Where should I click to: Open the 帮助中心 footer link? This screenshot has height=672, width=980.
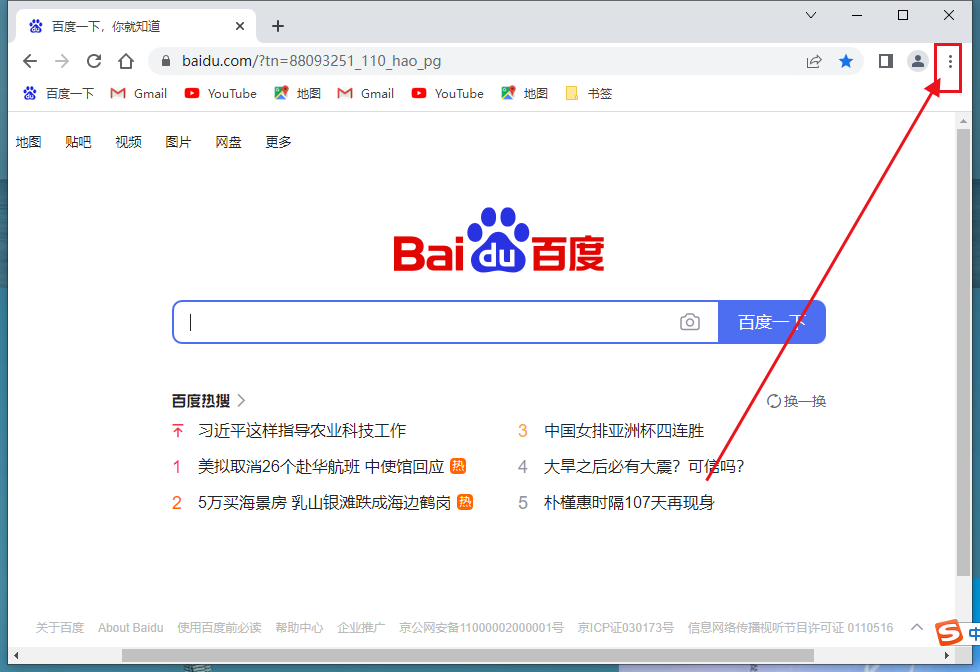299,628
